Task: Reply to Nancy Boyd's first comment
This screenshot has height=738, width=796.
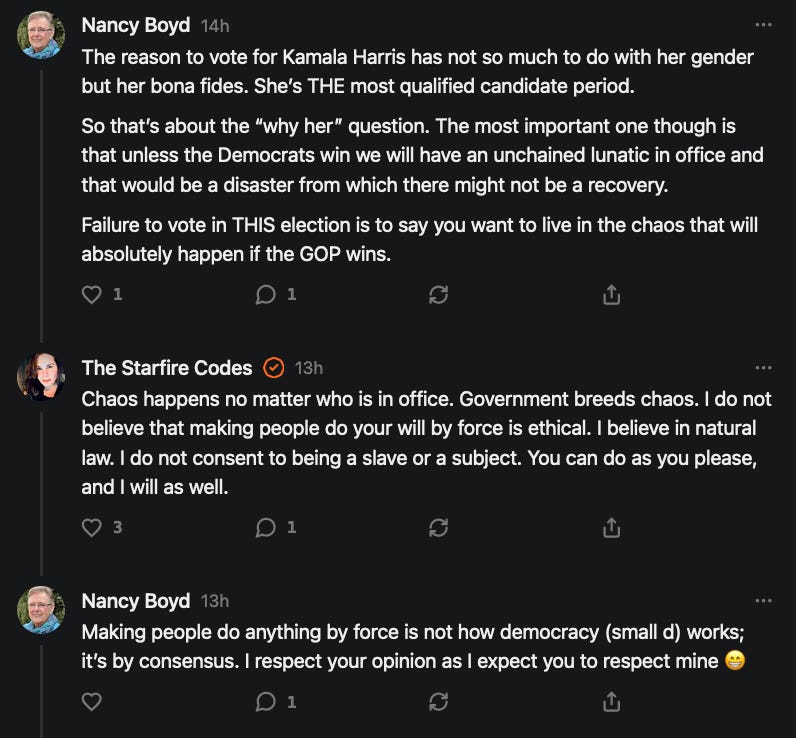Action: 266,295
